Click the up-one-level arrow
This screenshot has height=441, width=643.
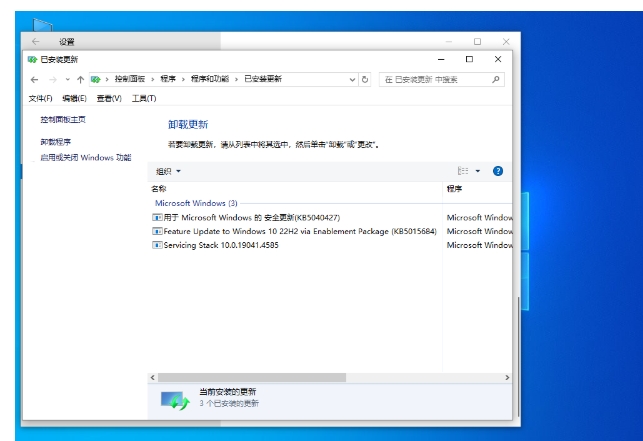coord(80,79)
